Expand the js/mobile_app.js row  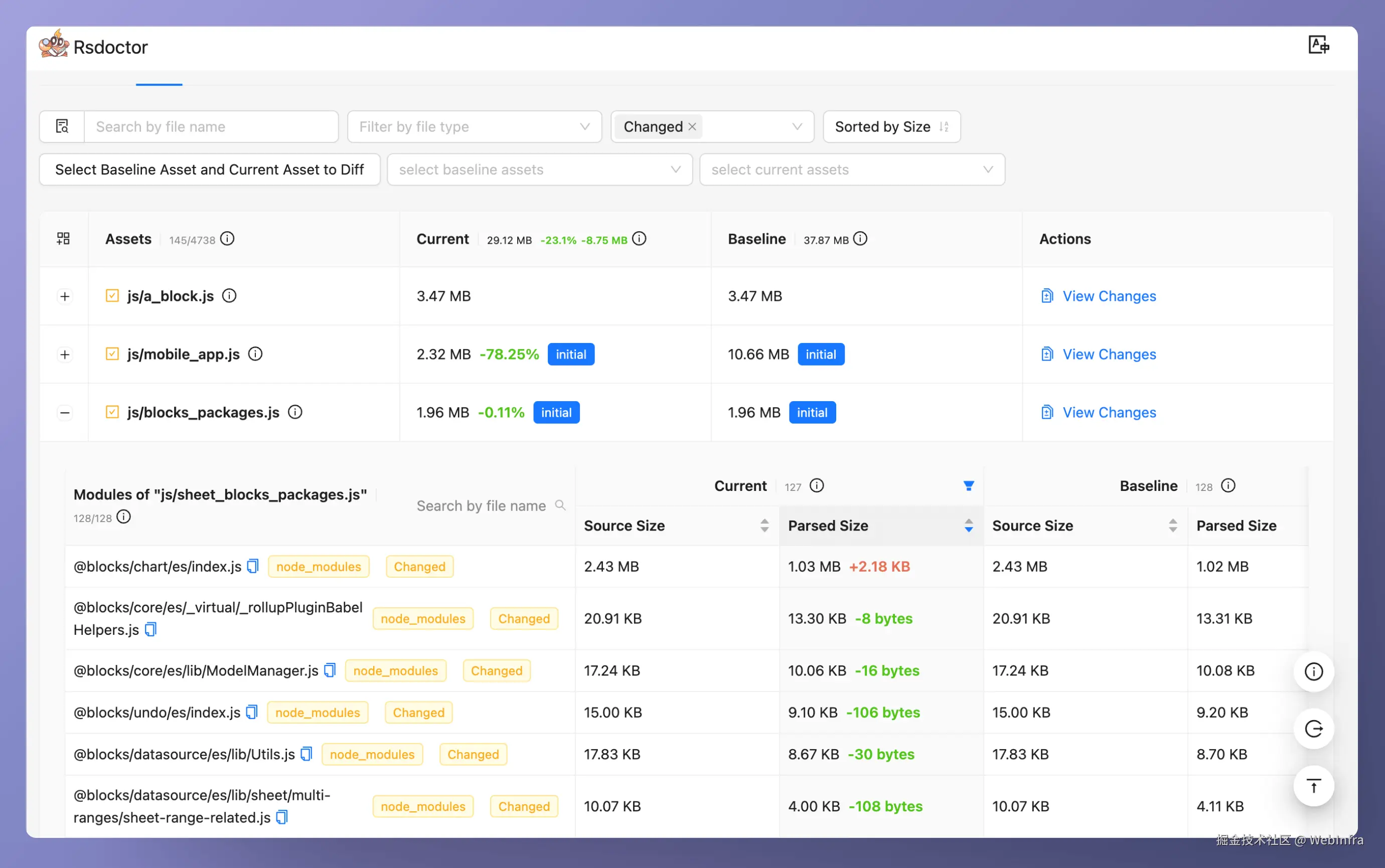[65, 354]
